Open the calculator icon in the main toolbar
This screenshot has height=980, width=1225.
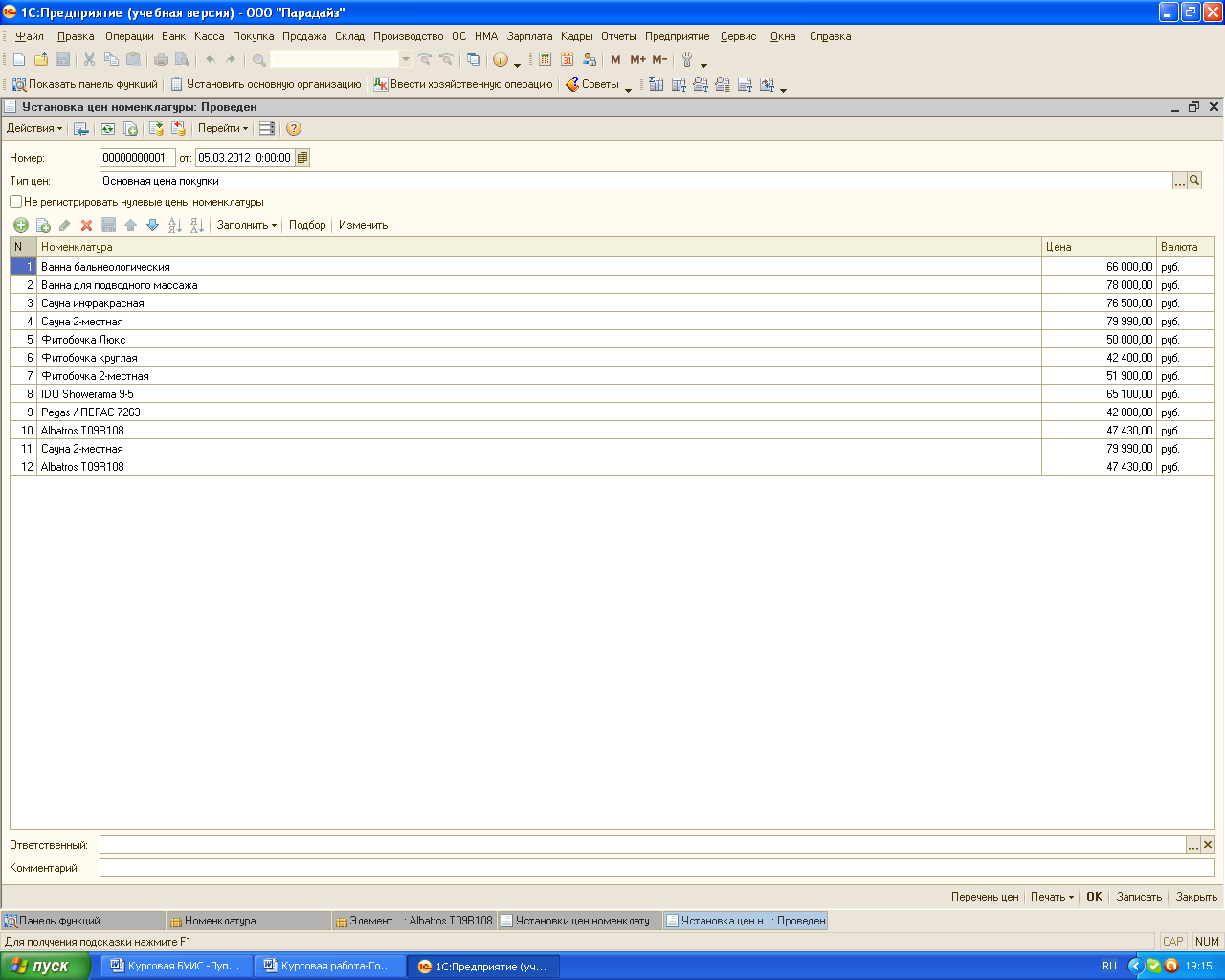pyautogui.click(x=546, y=59)
